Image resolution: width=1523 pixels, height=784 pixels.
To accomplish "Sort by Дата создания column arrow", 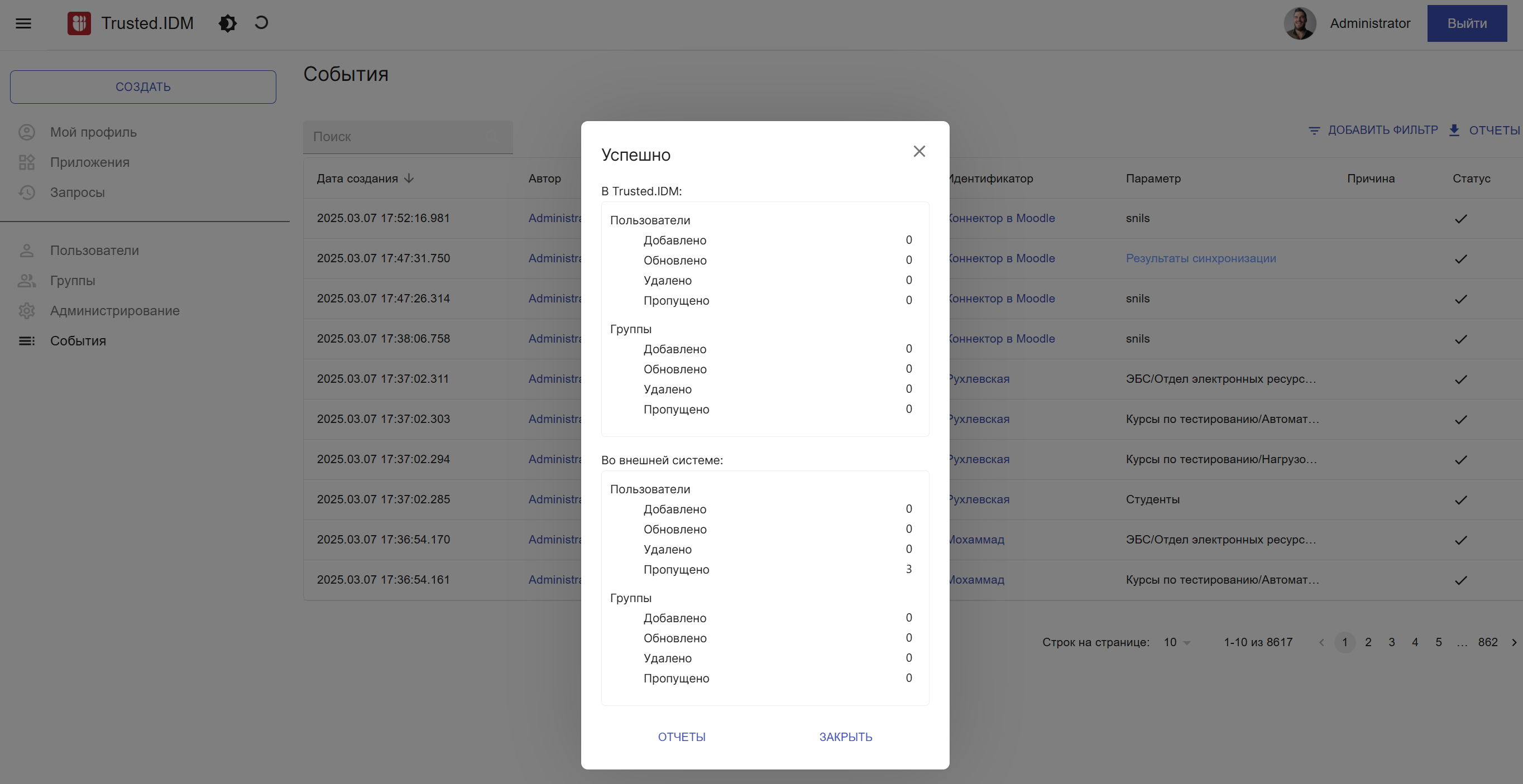I will (x=409, y=179).
